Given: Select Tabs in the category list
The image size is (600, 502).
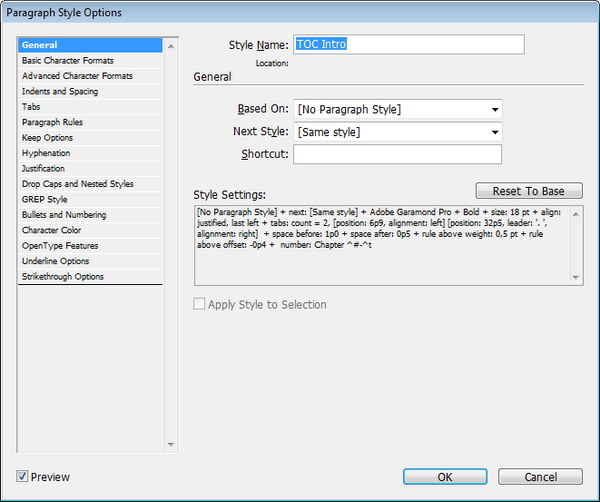Looking at the screenshot, I should point(90,107).
